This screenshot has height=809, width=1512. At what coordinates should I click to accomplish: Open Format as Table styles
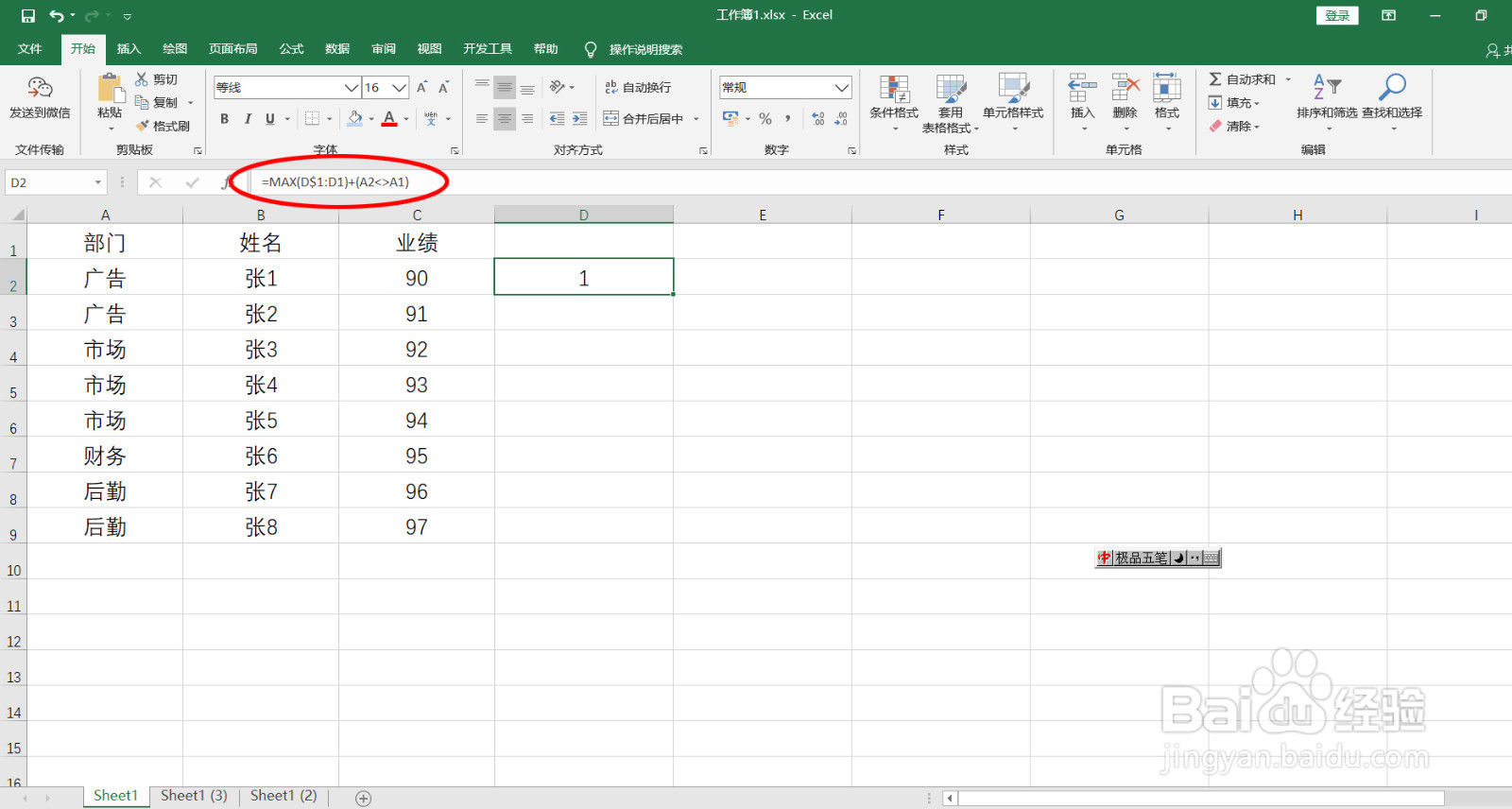(951, 103)
